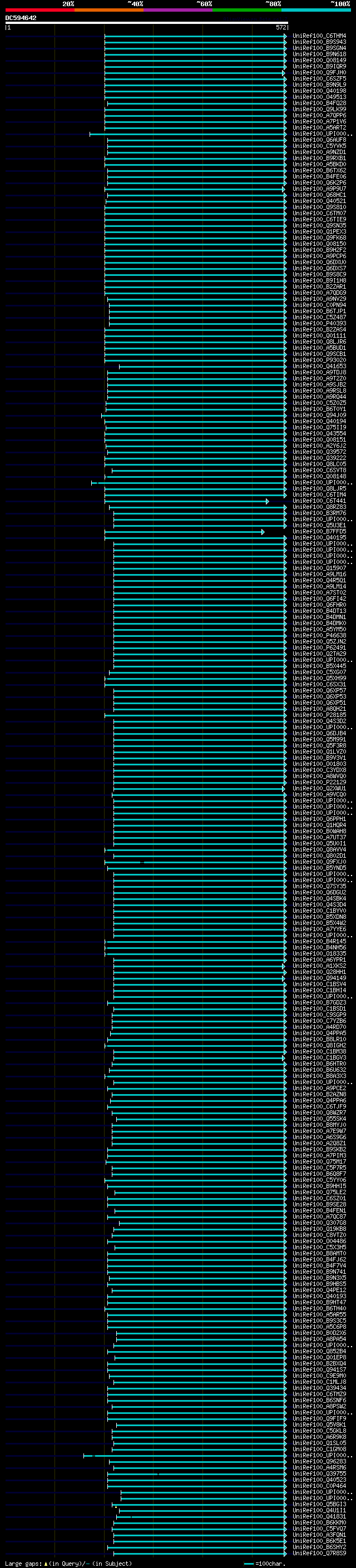356x1568 pixels.
Task: Open hit UniRef100_P28185
Action: (319, 715)
